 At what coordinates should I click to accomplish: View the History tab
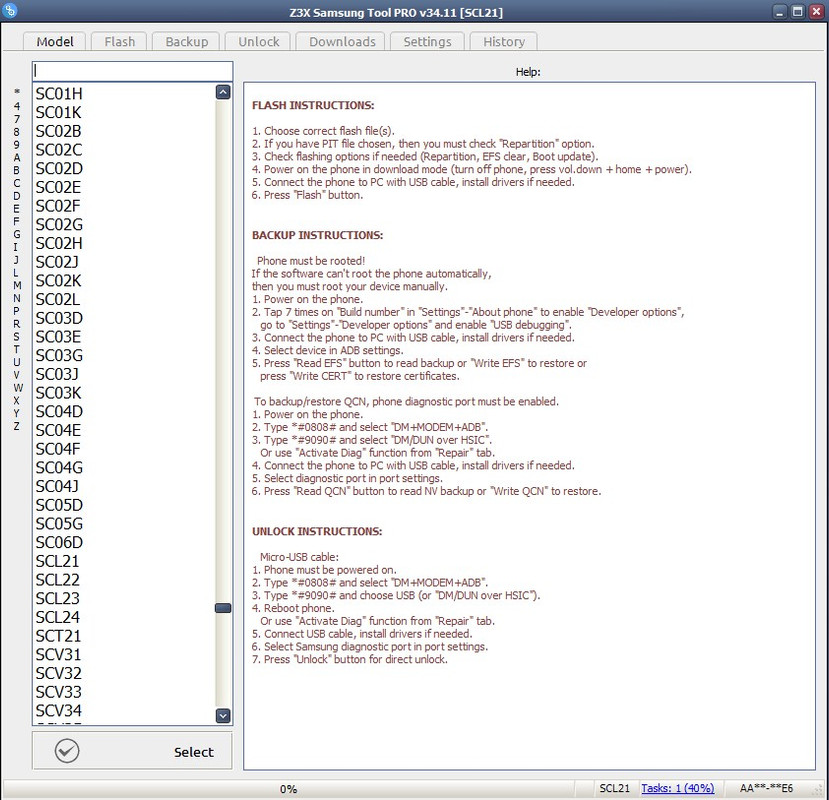click(x=503, y=42)
